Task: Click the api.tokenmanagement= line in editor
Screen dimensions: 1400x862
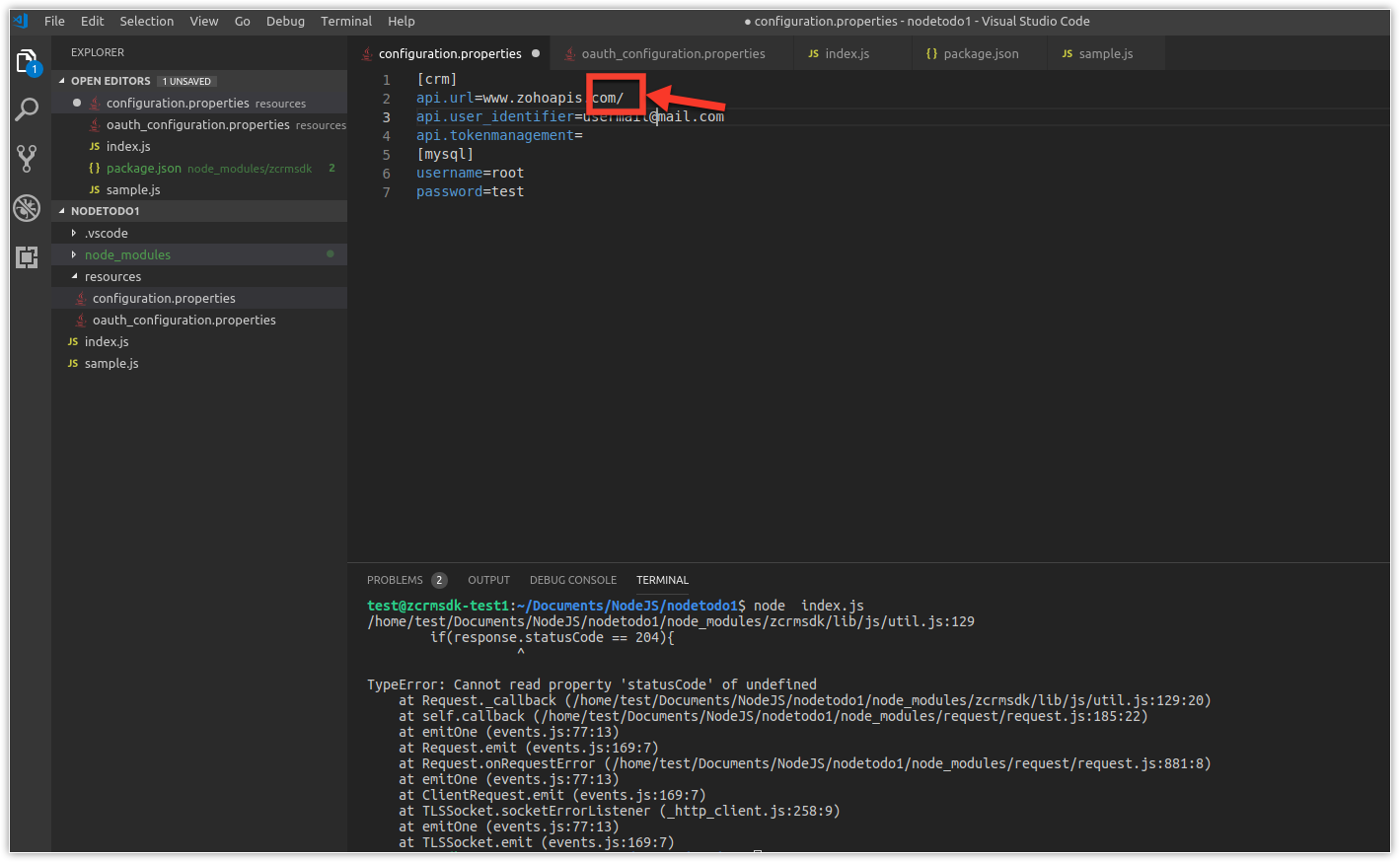Action: click(499, 135)
